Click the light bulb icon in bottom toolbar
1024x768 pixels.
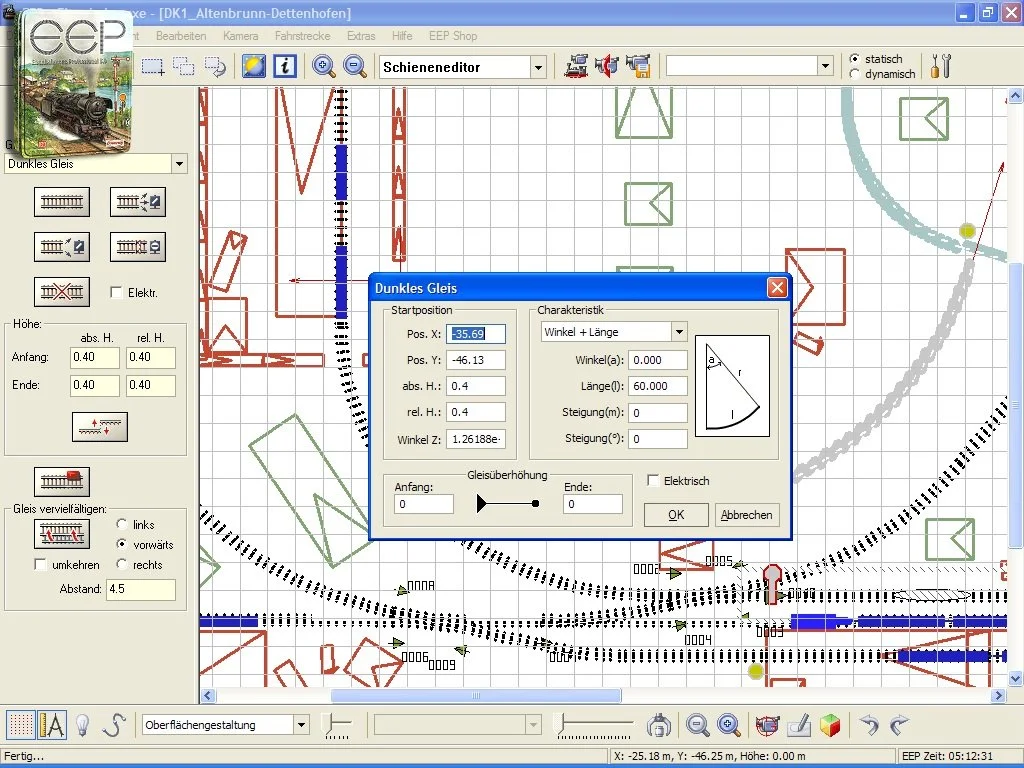pos(84,725)
